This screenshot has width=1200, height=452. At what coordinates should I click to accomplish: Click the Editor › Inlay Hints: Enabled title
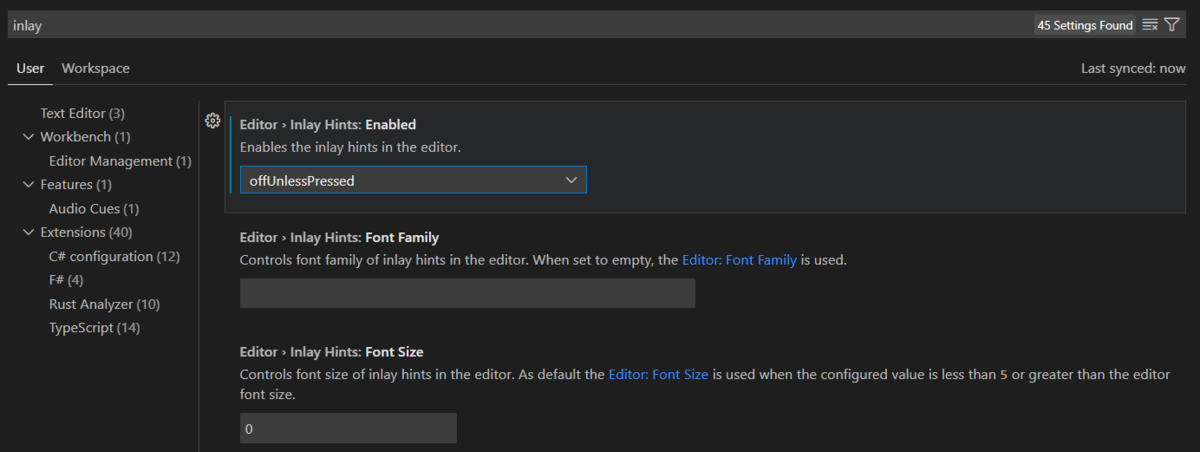(328, 125)
